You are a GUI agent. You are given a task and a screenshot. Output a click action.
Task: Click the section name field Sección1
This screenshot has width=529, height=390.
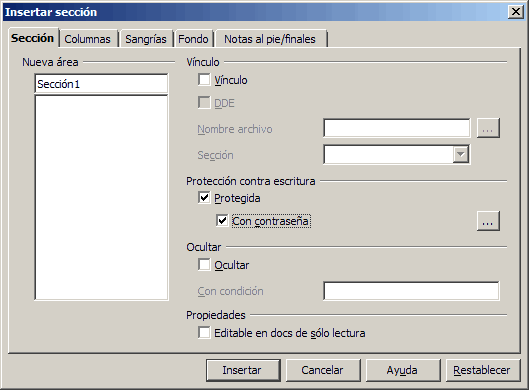[101, 84]
